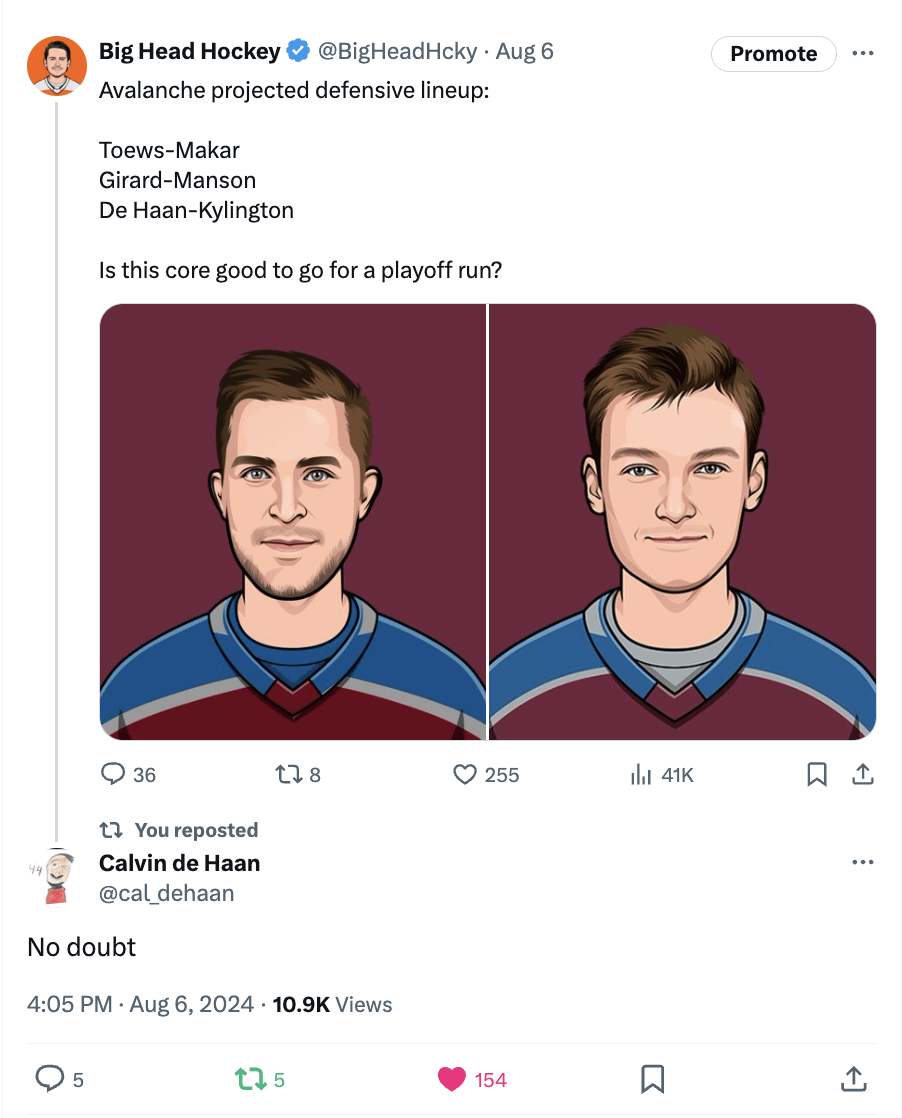View analytics for the 41K views post
Viewport: 902px width, 1118px height.
tap(641, 774)
